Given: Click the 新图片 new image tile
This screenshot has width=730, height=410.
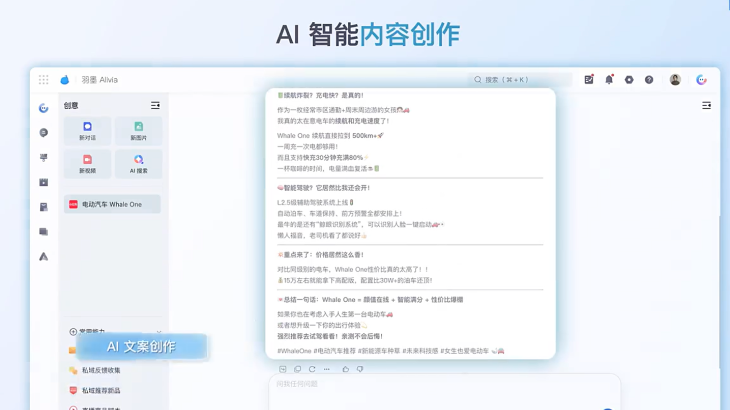Looking at the screenshot, I should (x=139, y=131).
